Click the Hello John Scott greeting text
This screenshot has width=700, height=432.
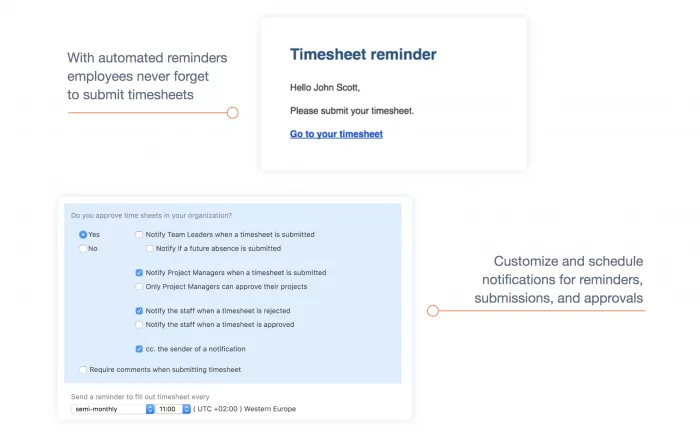(x=325, y=87)
